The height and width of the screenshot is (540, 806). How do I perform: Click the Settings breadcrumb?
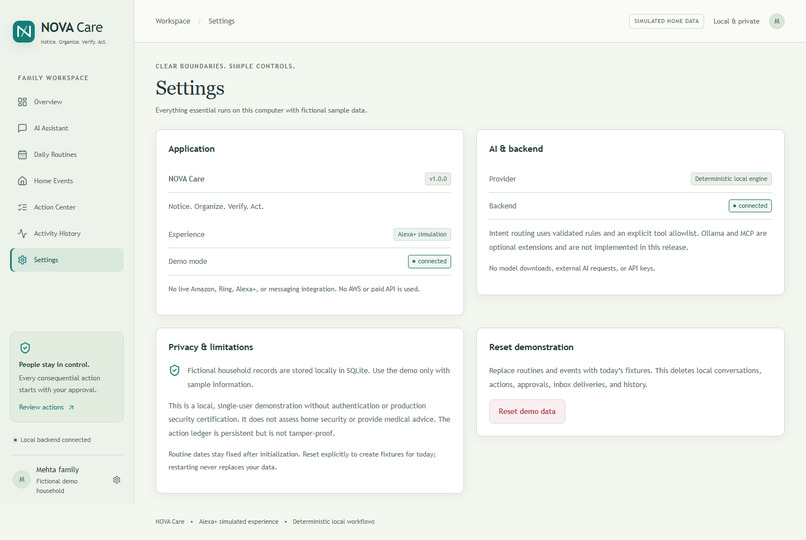[222, 21]
